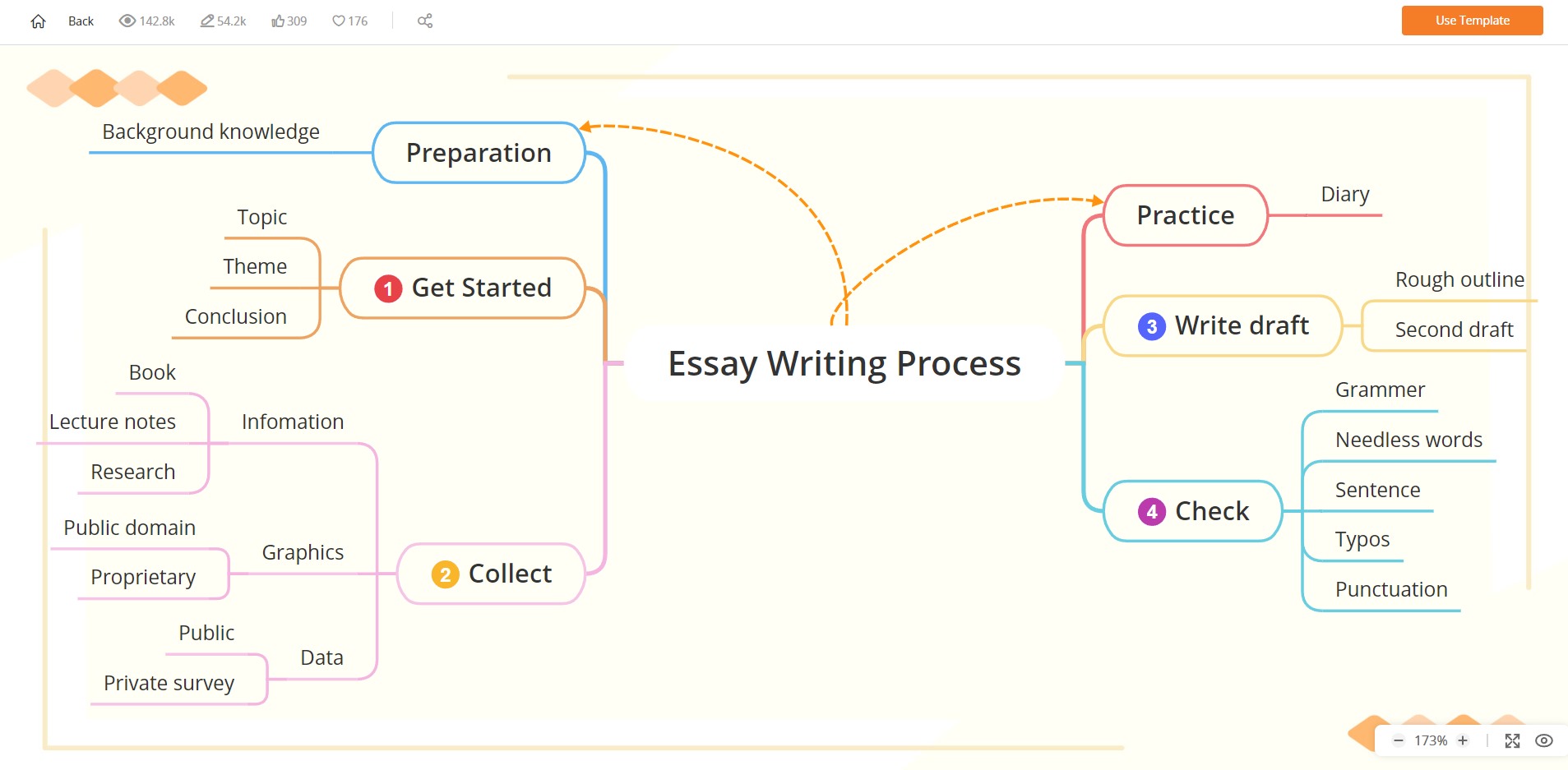Select the Check branch node
The image size is (1568, 770).
click(1192, 511)
